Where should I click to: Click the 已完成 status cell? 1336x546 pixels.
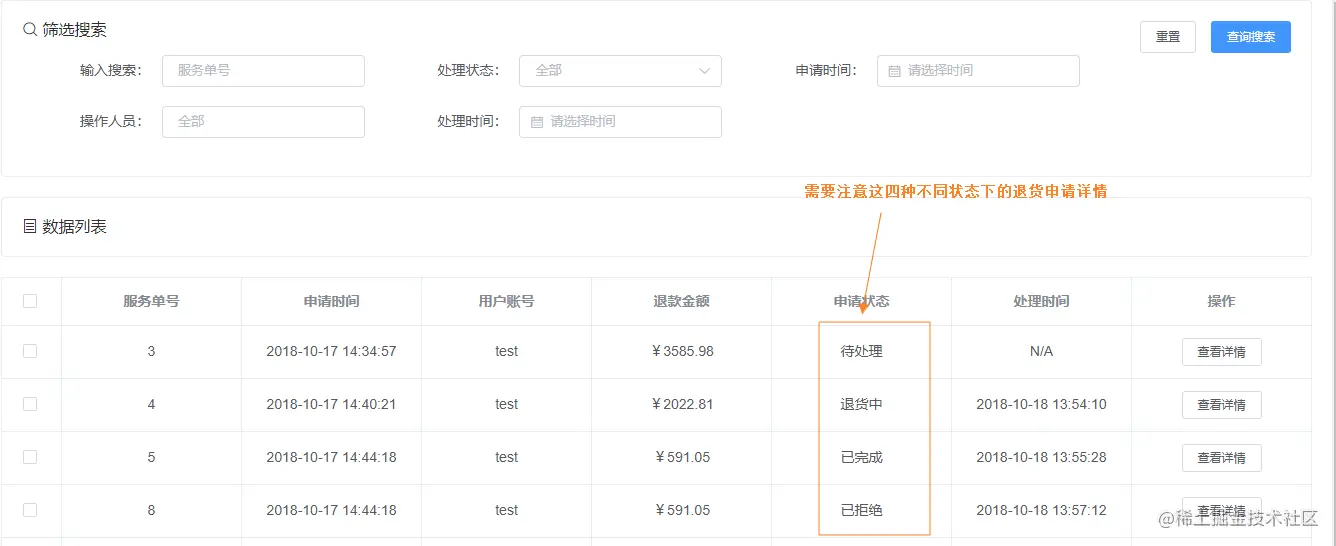[x=861, y=458]
